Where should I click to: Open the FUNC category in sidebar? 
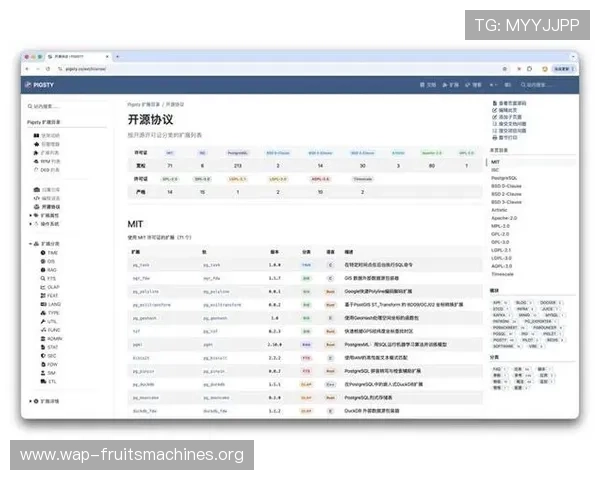(x=50, y=330)
